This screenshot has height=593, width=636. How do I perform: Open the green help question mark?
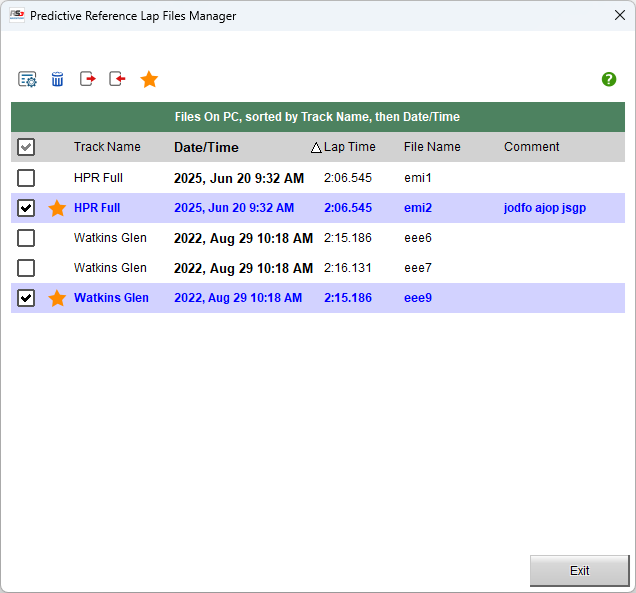pyautogui.click(x=609, y=79)
